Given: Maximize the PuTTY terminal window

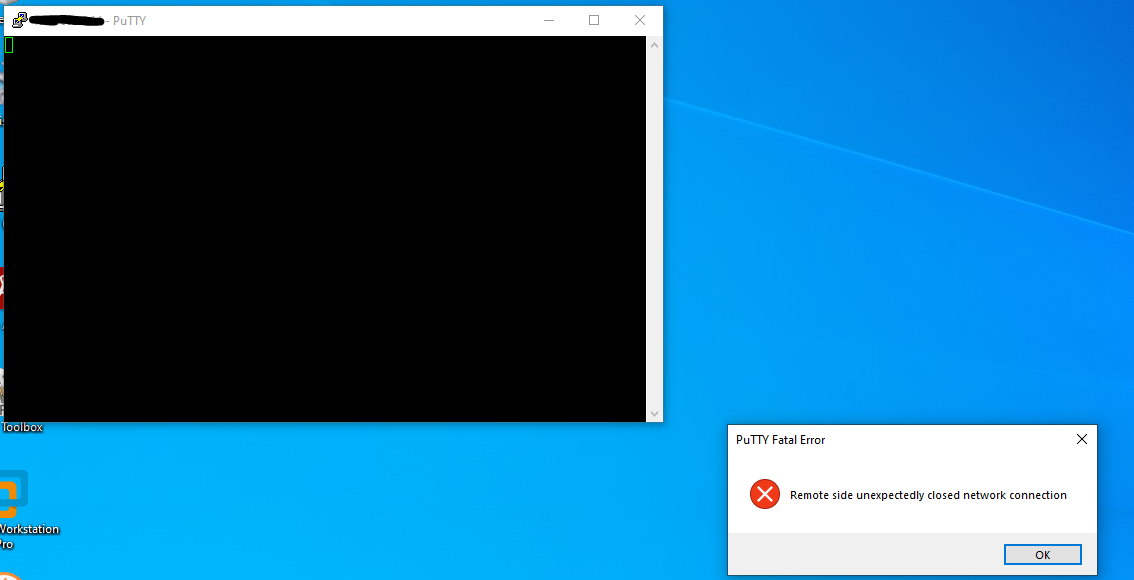Looking at the screenshot, I should tap(594, 20).
